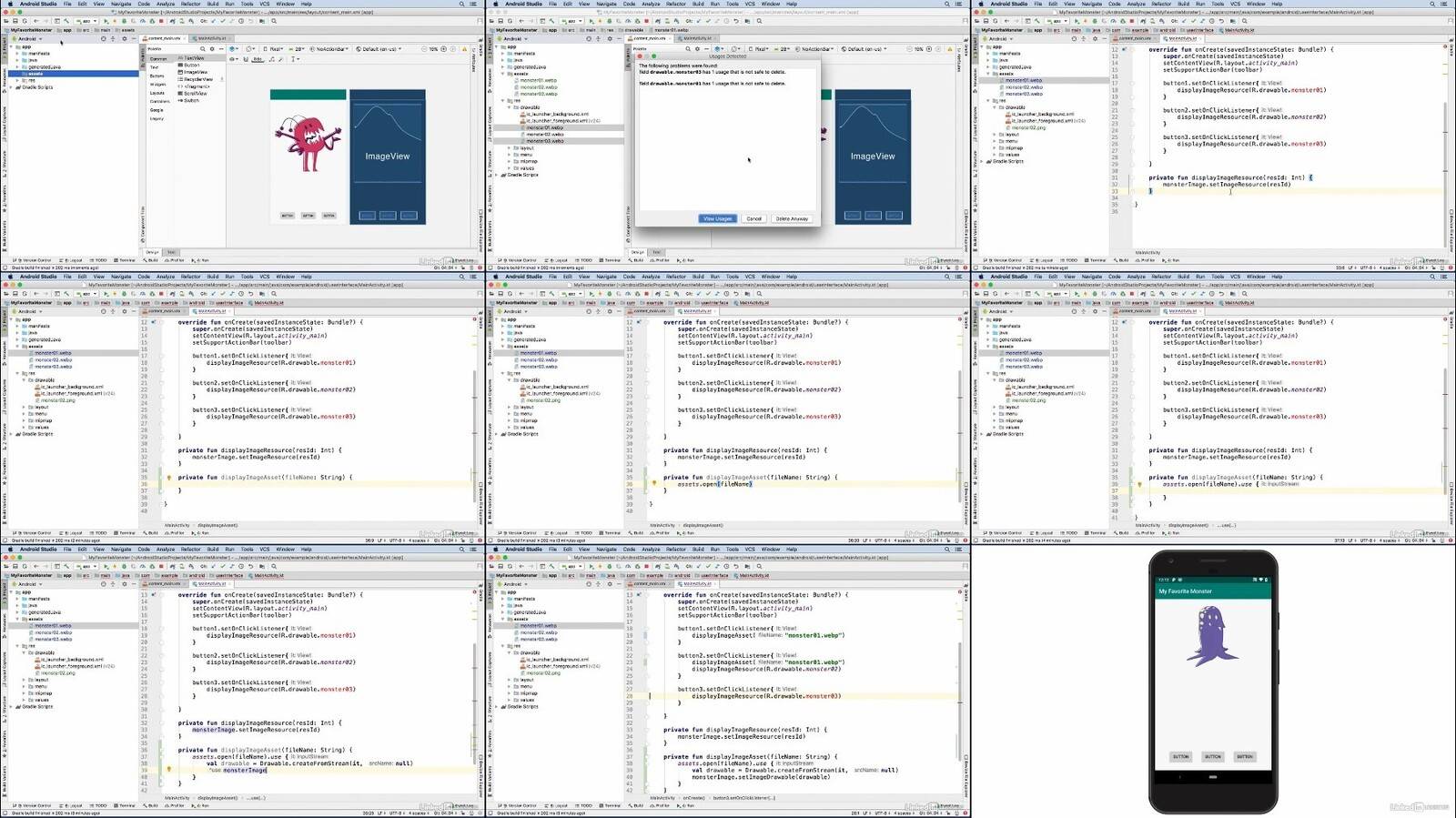Tap the My Favorite Monster app bar
This screenshot has width=1456, height=818.
tap(1211, 591)
